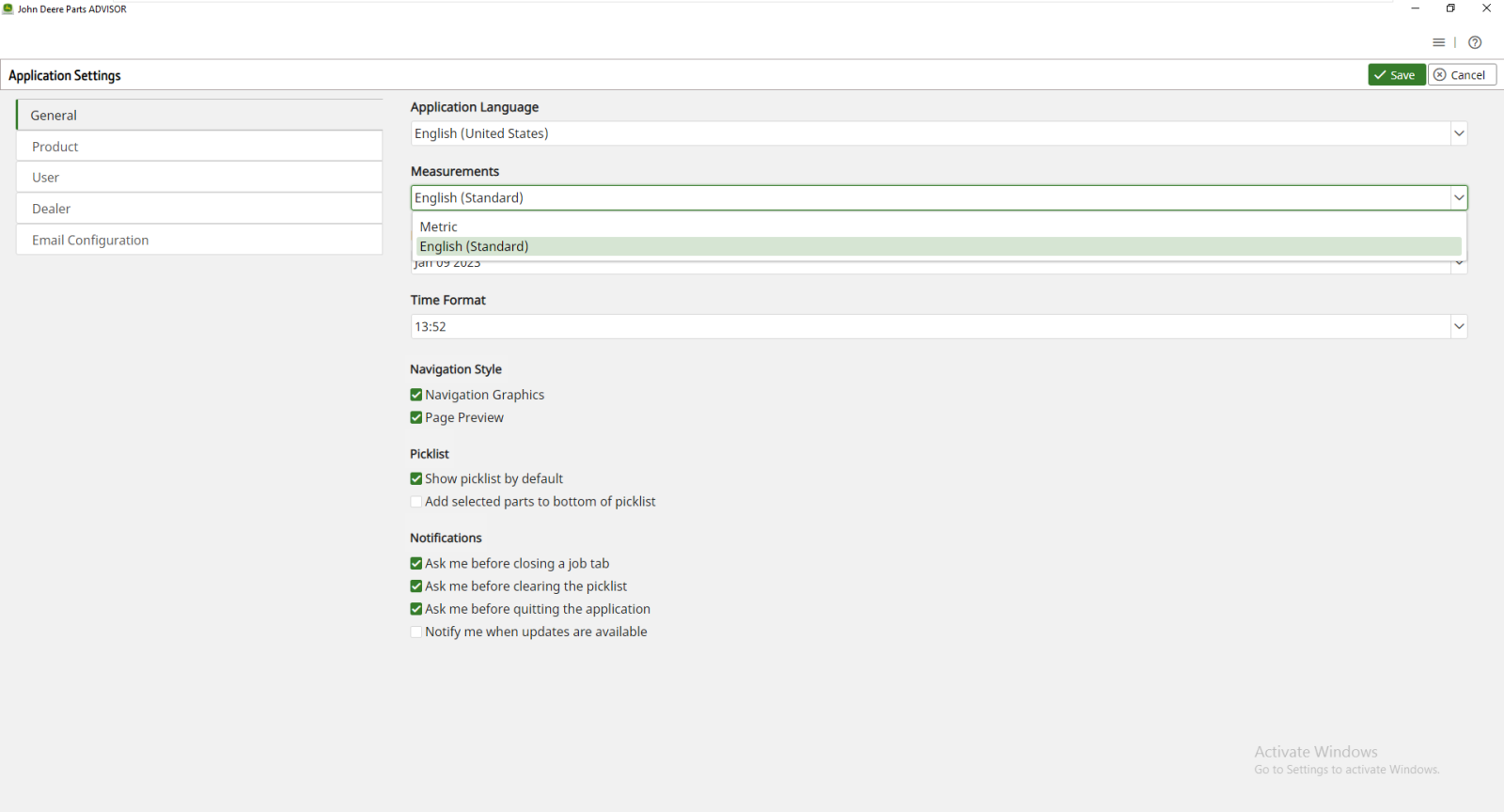
Task: Open the hamburger menu icon
Action: tap(1438, 42)
